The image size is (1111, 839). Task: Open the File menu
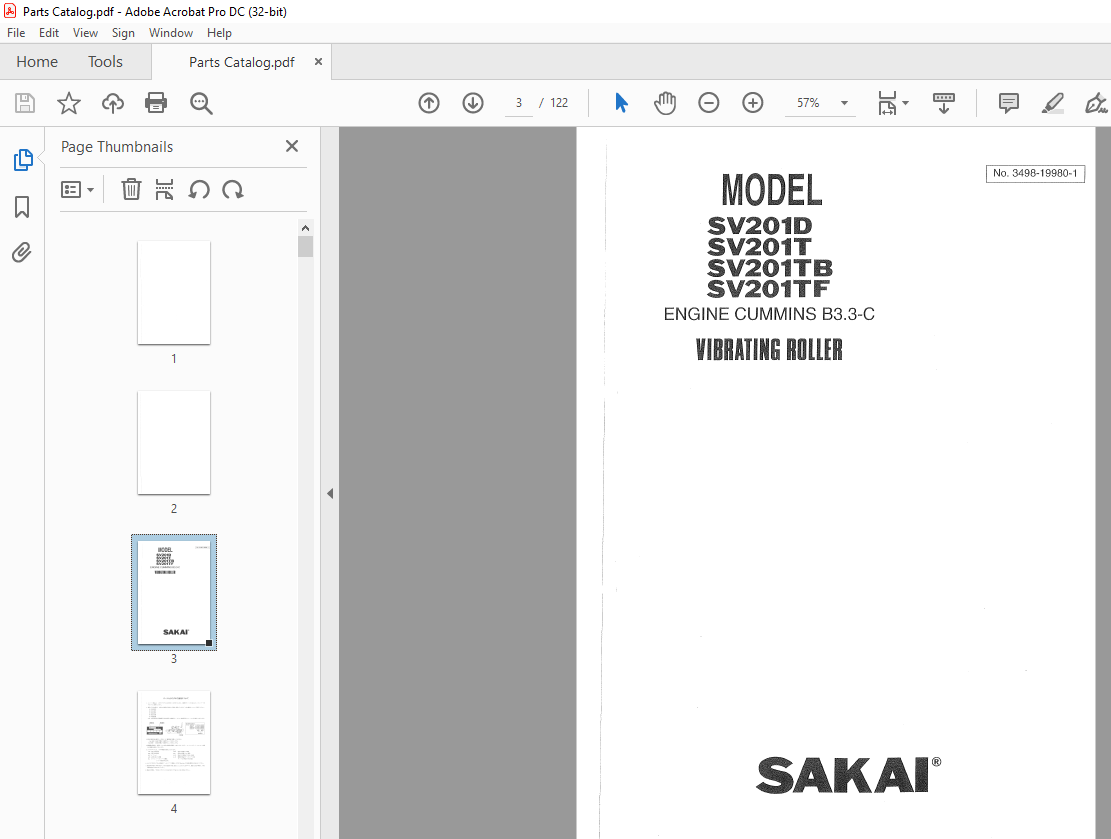[16, 33]
